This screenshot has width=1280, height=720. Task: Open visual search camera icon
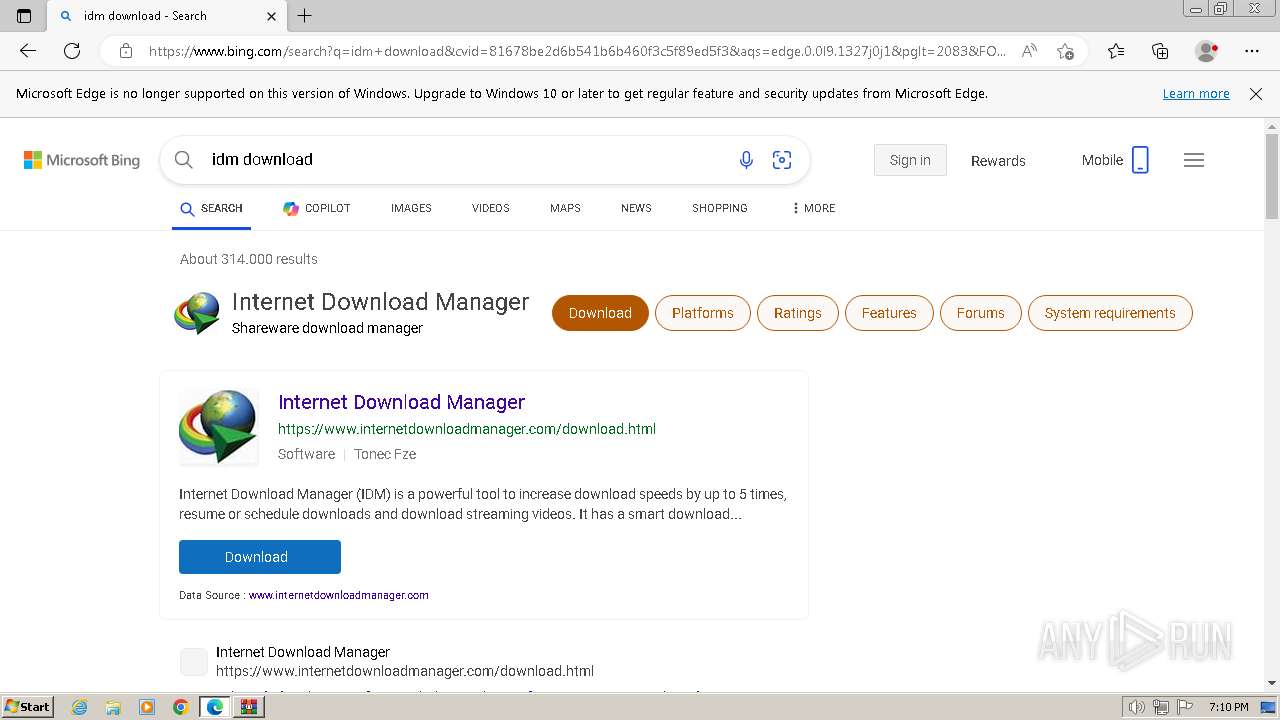pyautogui.click(x=782, y=160)
